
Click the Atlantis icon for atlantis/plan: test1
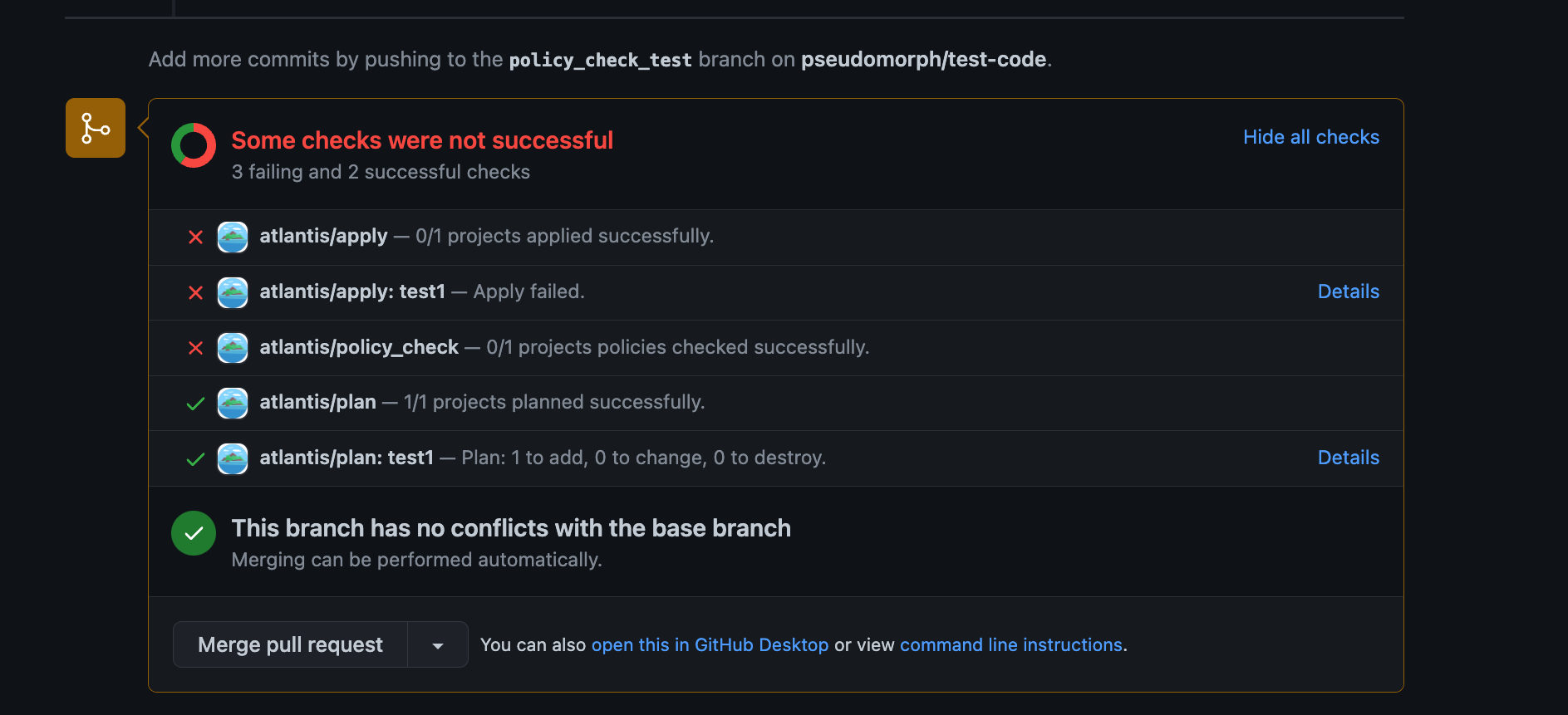point(233,458)
